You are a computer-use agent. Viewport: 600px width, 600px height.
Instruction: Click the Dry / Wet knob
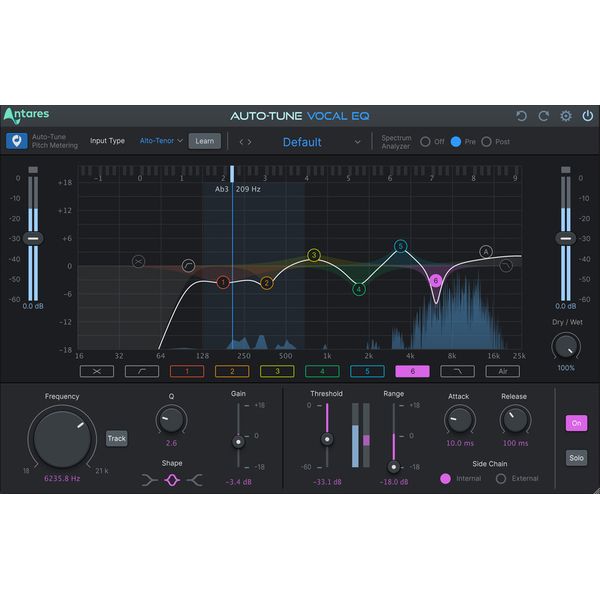tap(566, 347)
